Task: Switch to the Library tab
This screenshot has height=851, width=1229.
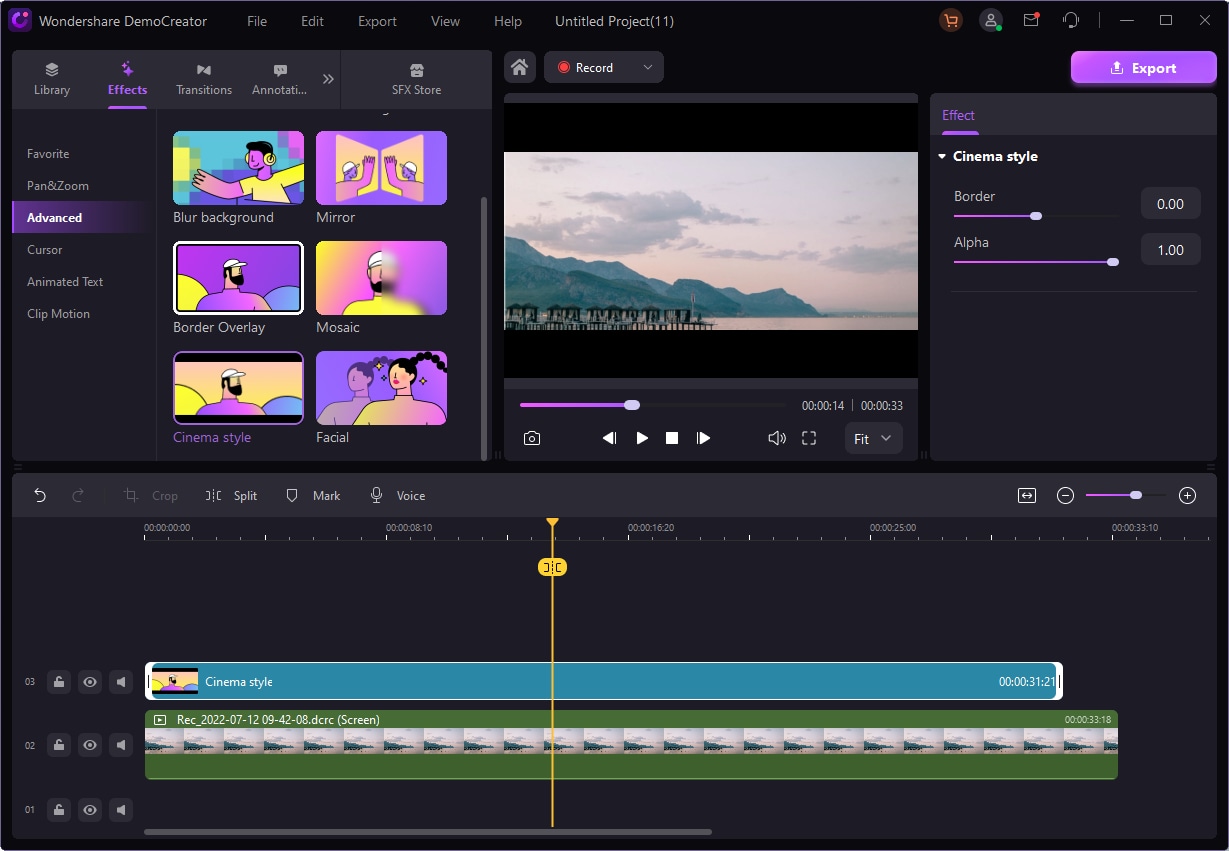Action: pyautogui.click(x=52, y=79)
